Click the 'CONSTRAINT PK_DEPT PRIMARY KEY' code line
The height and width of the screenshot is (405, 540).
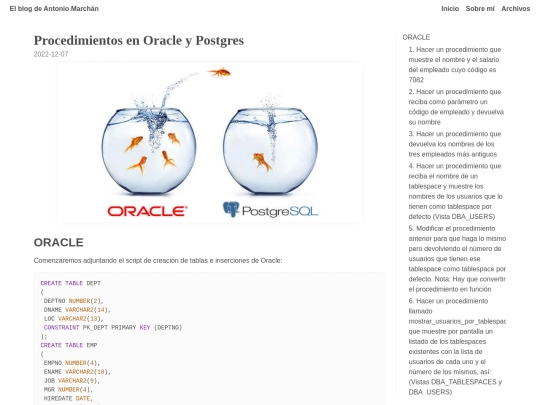click(x=113, y=328)
